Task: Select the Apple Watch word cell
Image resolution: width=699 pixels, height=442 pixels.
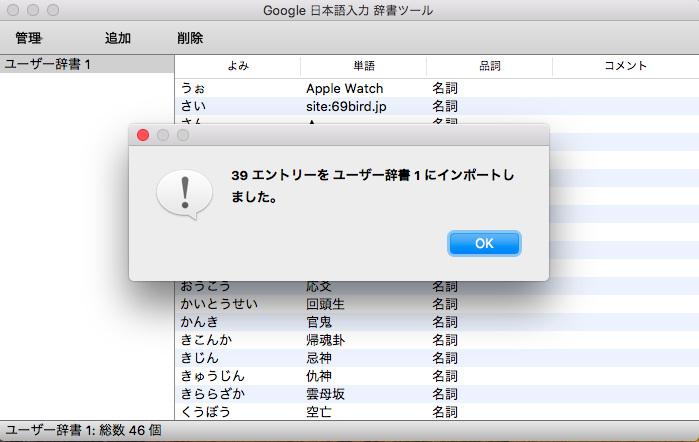Action: 364,88
